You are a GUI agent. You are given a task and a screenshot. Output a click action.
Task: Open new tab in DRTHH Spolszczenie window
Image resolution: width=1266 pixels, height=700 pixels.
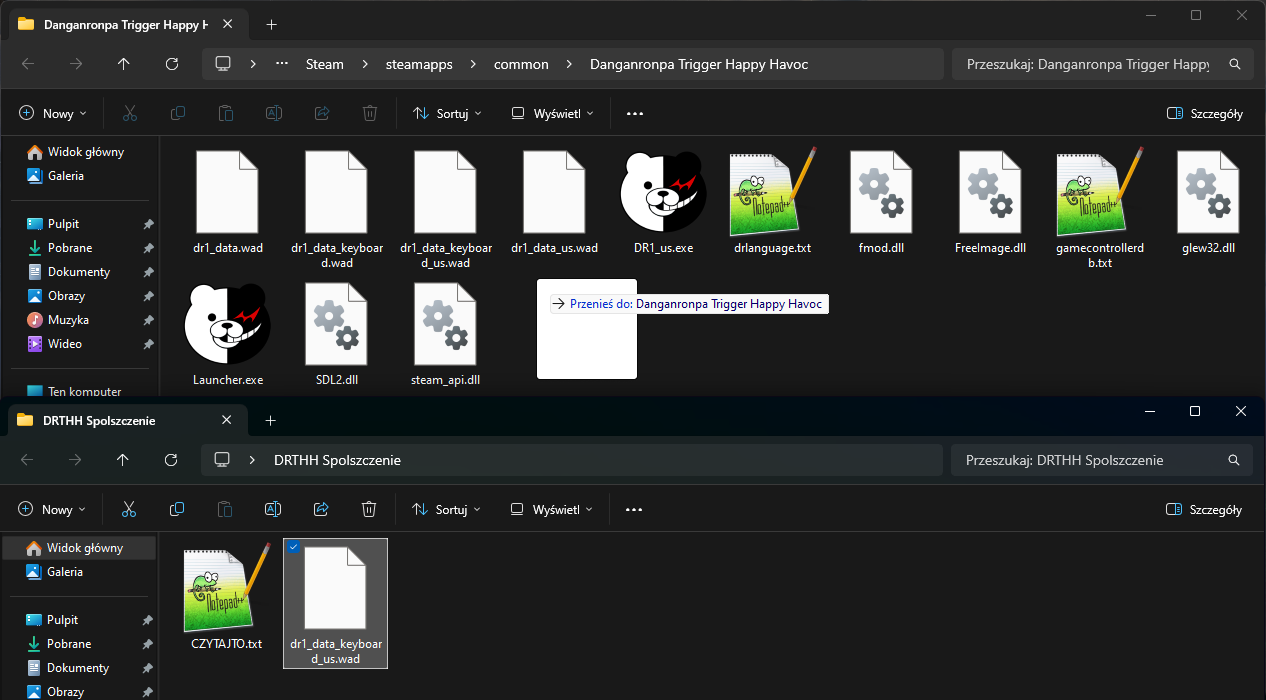(x=270, y=421)
